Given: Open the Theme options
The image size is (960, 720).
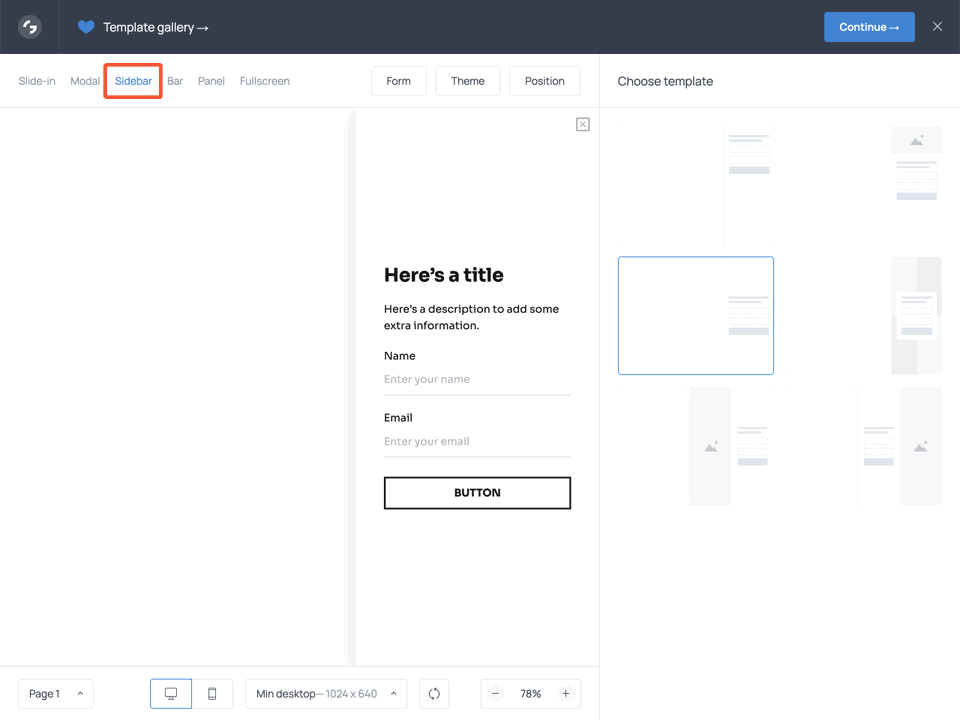Looking at the screenshot, I should 468,81.
